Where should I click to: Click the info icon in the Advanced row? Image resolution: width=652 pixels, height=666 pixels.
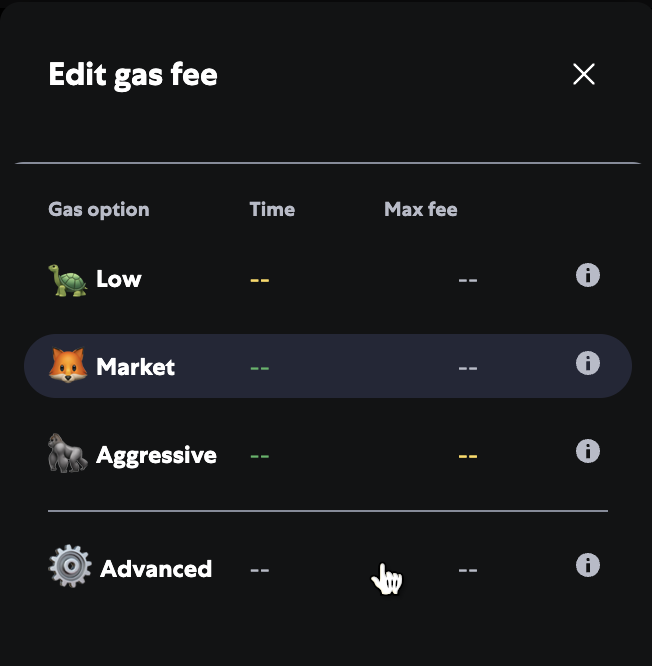(588, 565)
